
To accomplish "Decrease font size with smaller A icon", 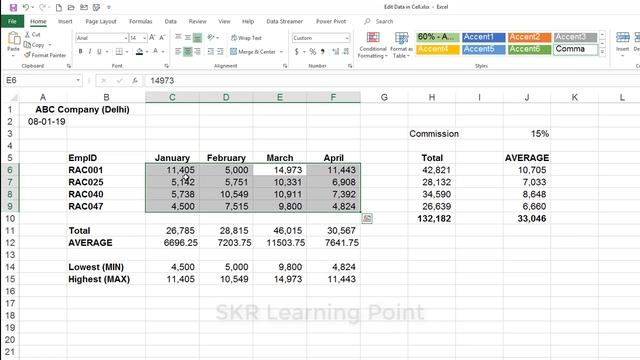I will (x=162, y=38).
